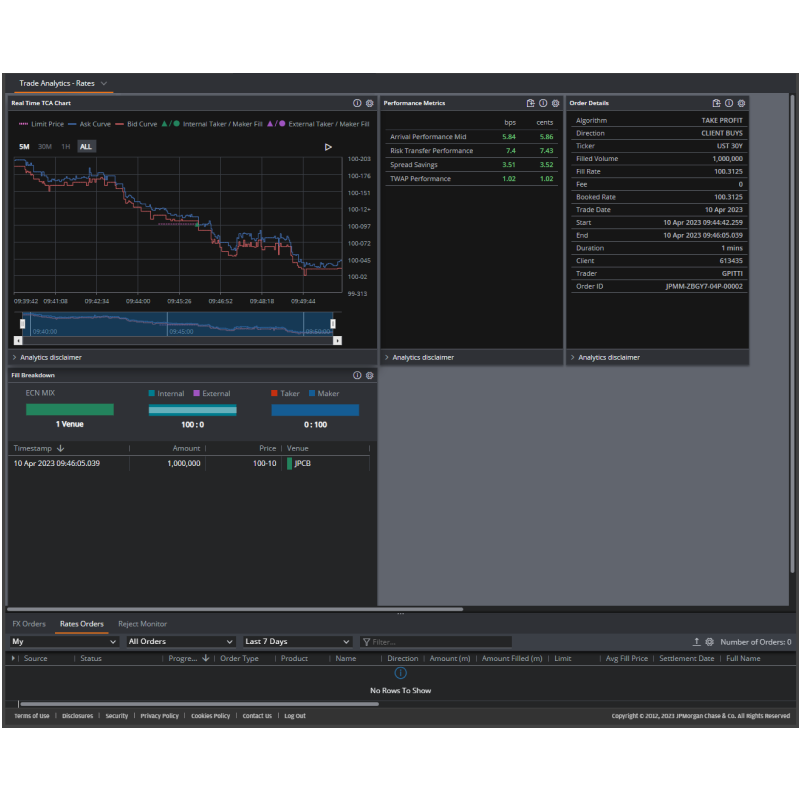Export the Order Details panel

(716, 103)
